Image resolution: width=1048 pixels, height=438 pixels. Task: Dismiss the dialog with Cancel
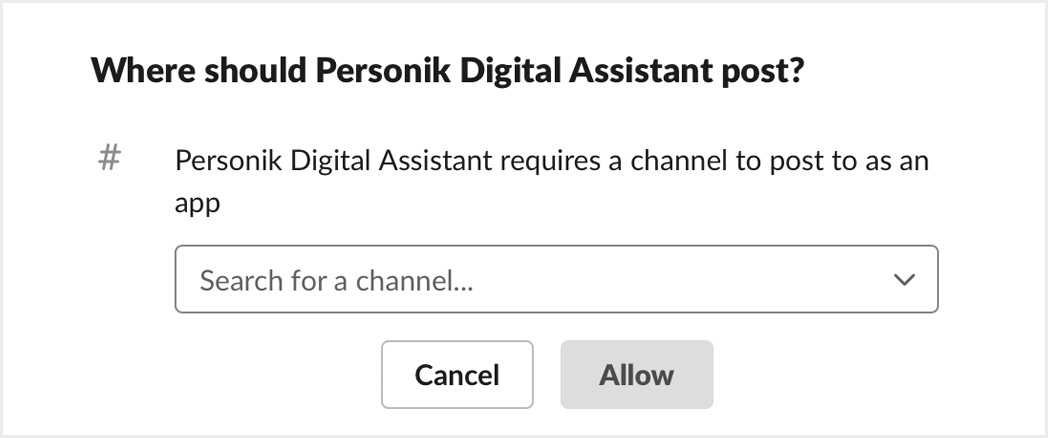coord(457,375)
